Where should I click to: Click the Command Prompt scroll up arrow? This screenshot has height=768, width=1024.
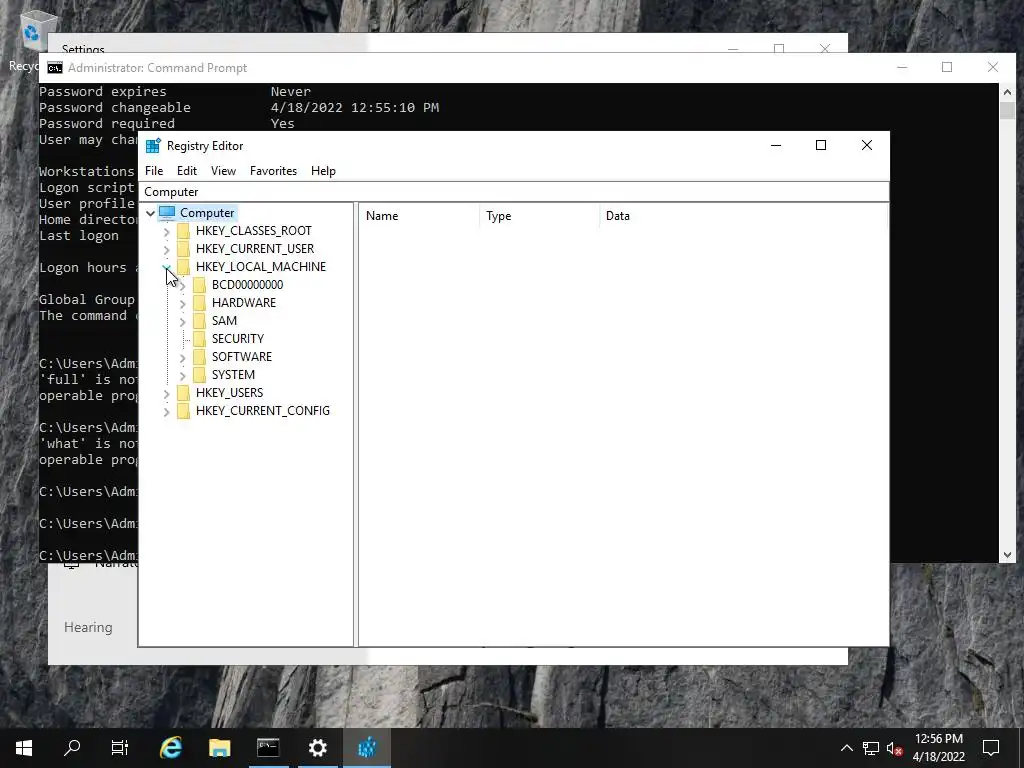point(1007,92)
